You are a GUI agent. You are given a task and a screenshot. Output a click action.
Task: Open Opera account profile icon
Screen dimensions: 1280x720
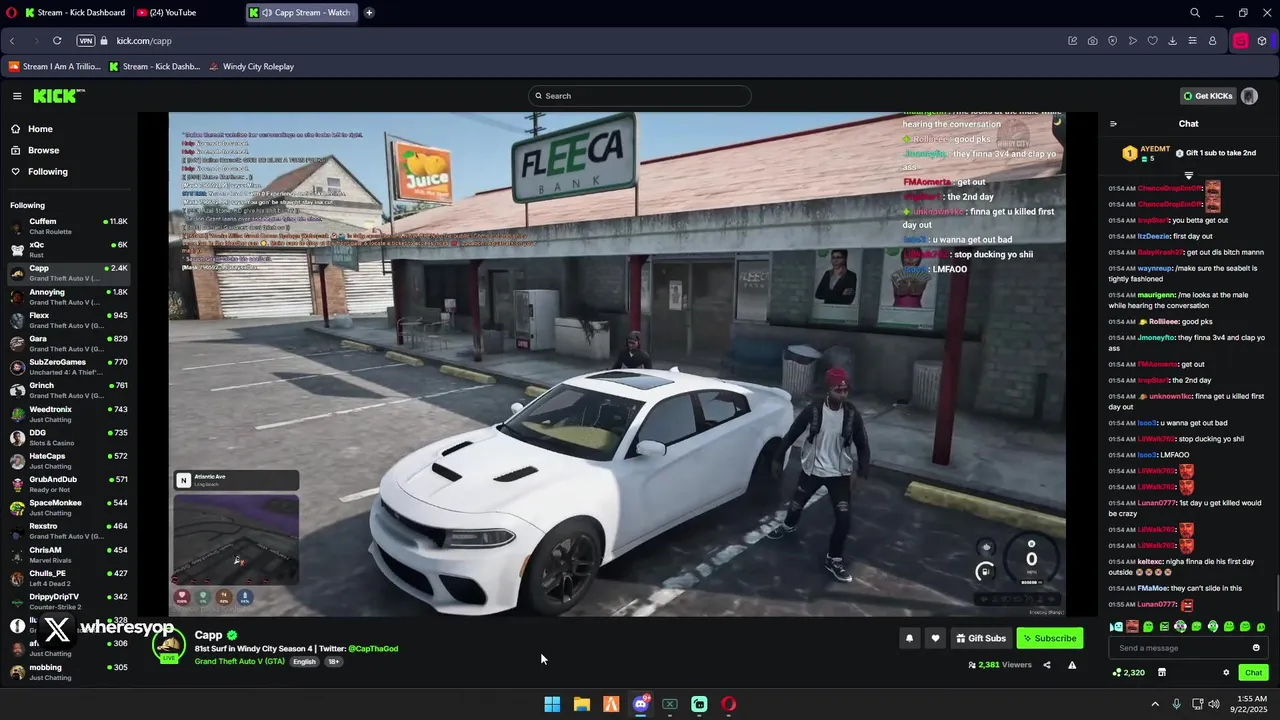(x=1212, y=41)
